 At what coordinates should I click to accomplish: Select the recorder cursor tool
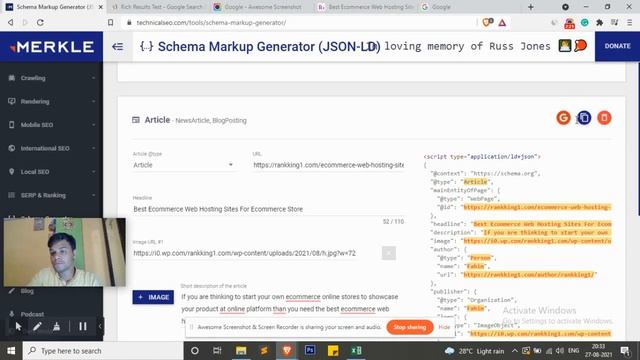(x=18, y=326)
